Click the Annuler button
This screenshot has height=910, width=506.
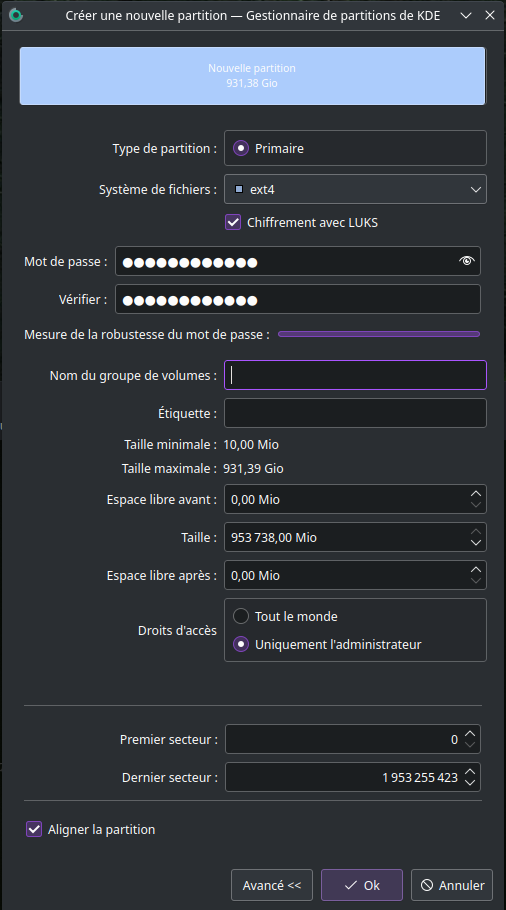point(451,885)
